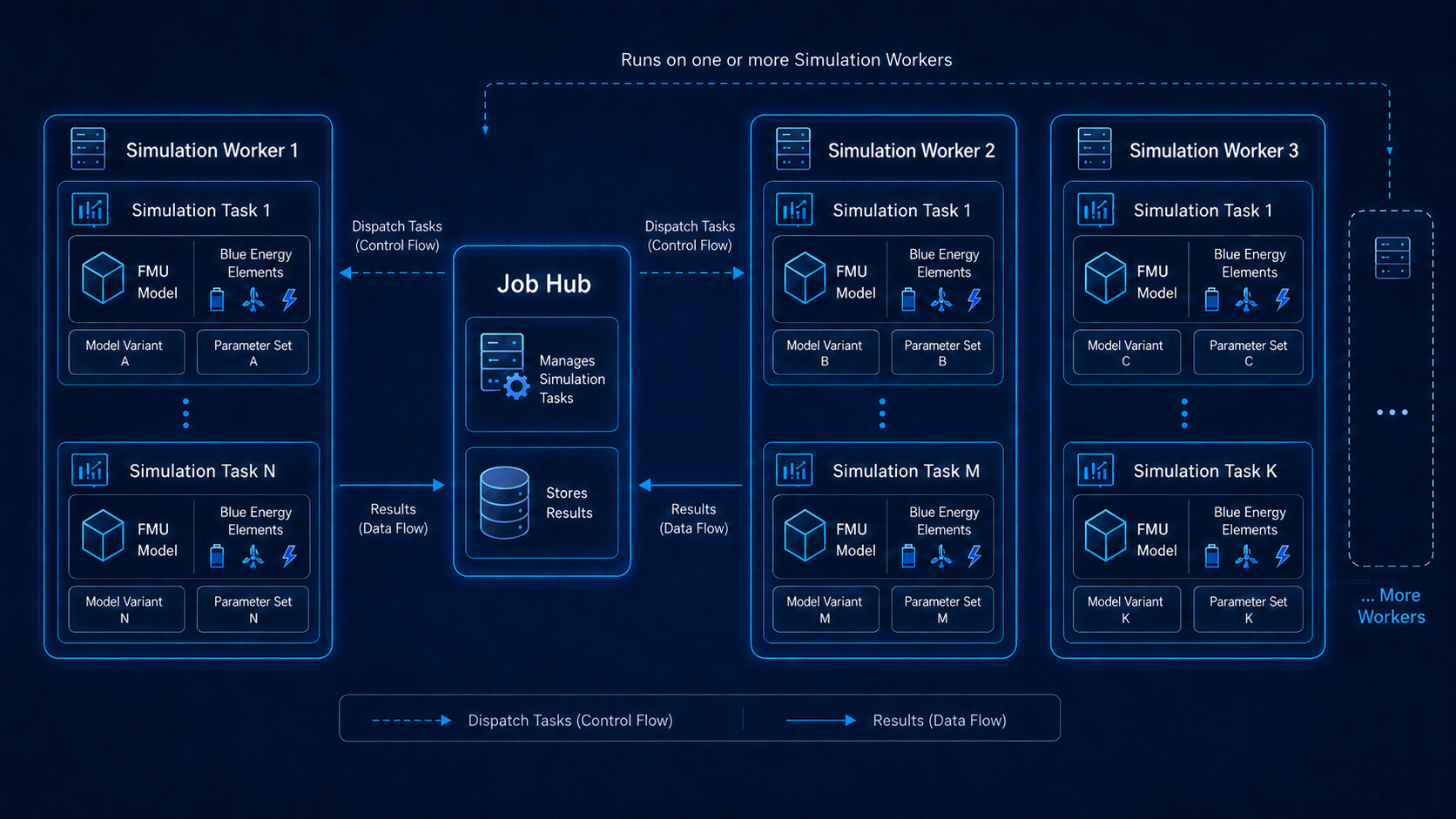Click the Simulation Worker 2 title

911,151
